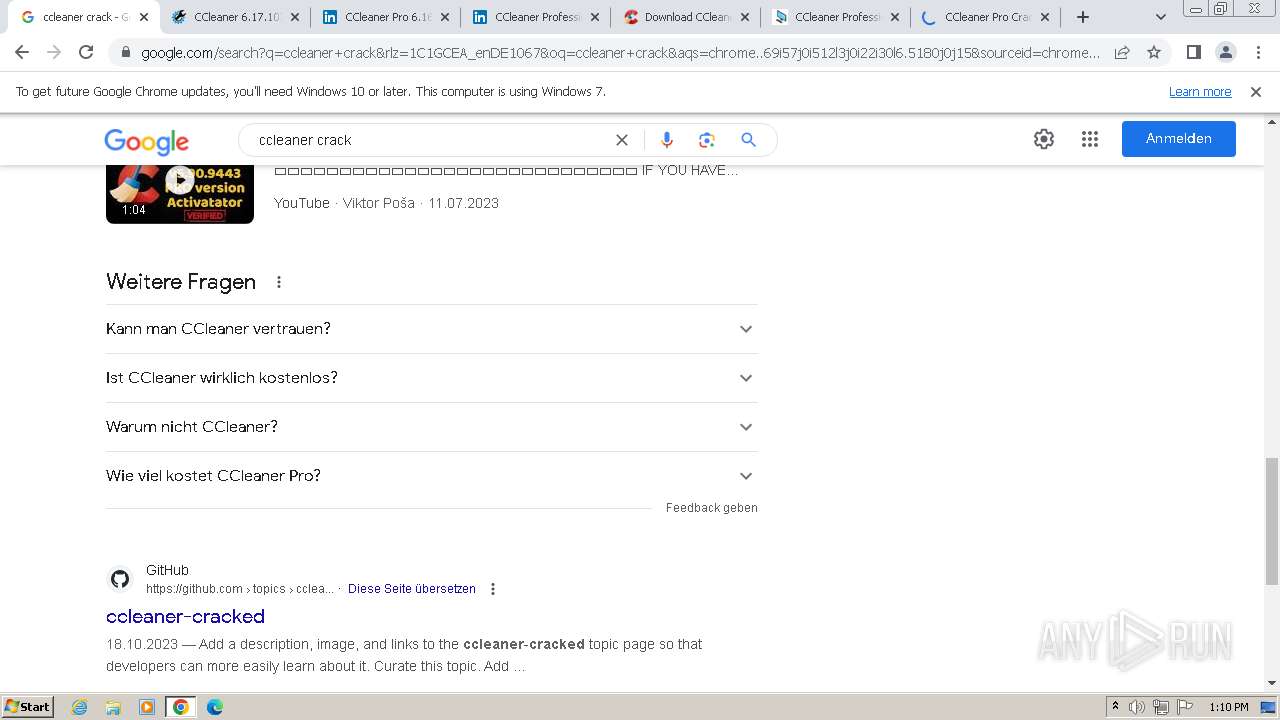The image size is (1280, 720).
Task: Expand Warum nicht CCleaner? question
Action: point(432,427)
